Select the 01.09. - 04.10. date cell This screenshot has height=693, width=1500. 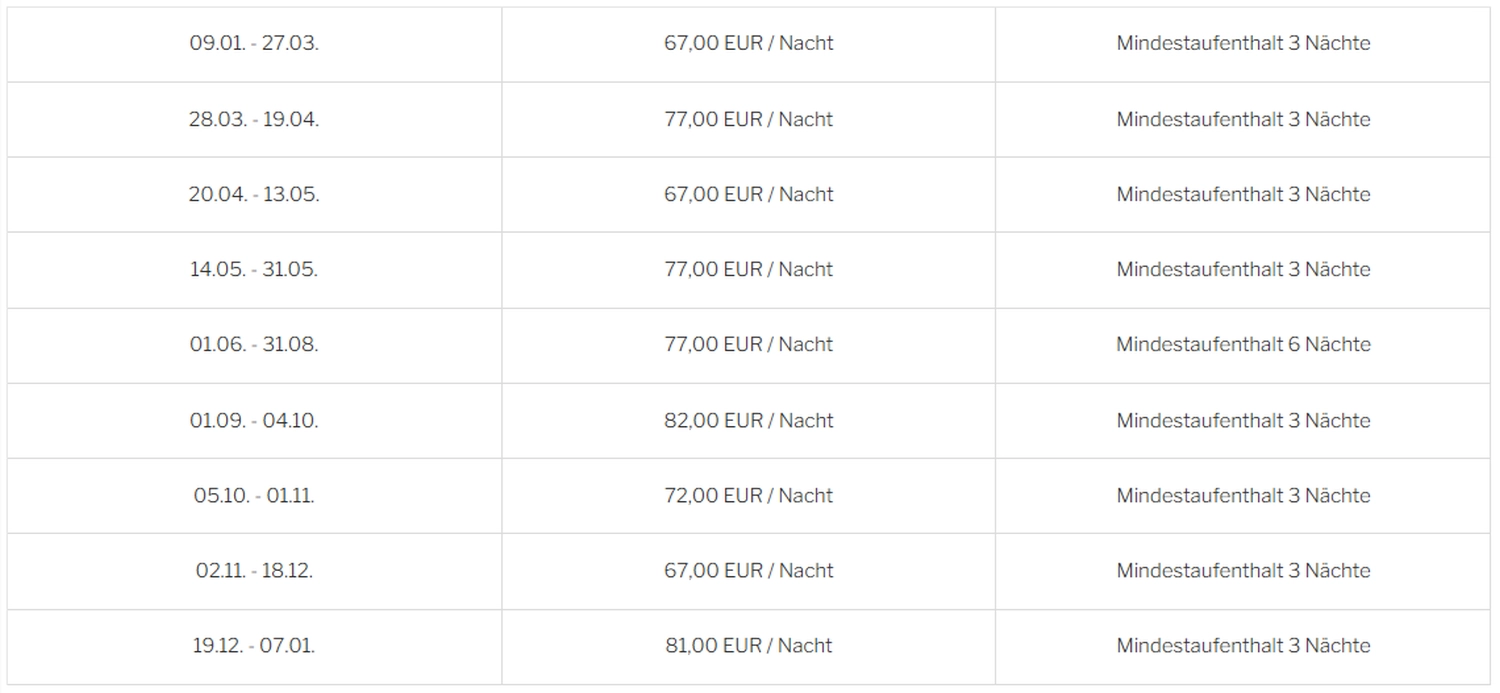(x=254, y=421)
